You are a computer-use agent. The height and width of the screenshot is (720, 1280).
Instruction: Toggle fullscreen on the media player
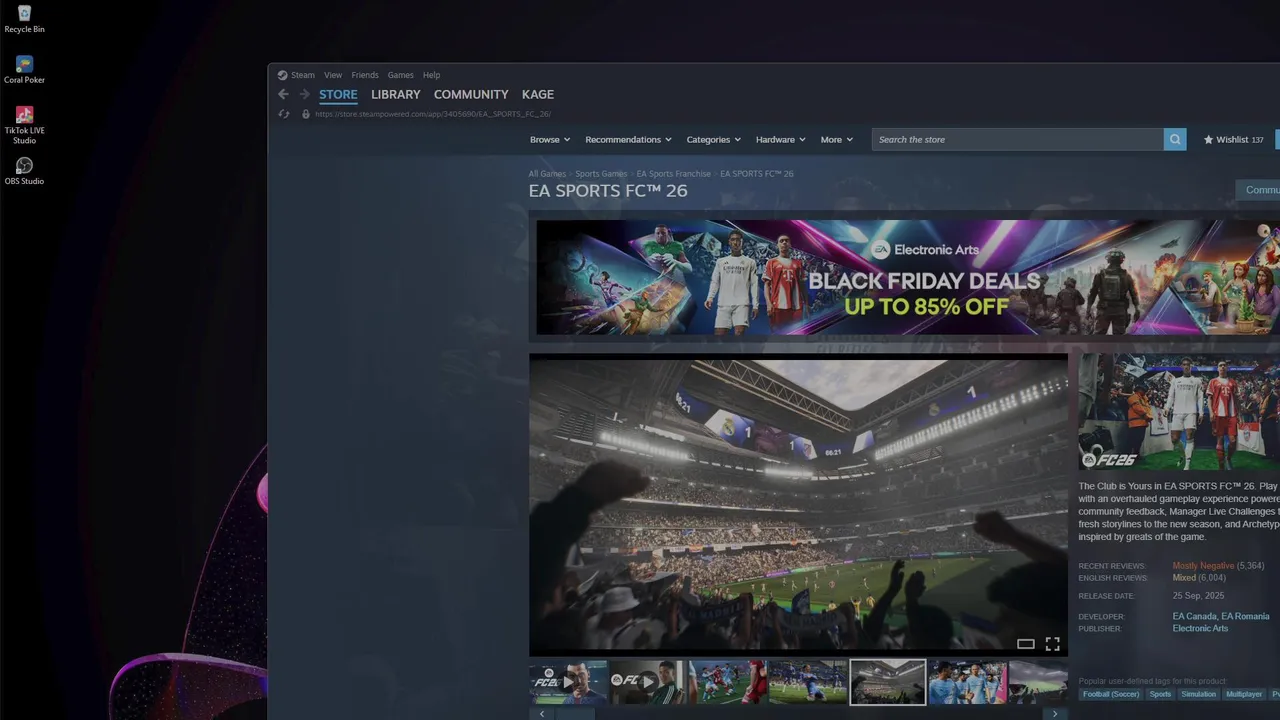pos(1052,644)
